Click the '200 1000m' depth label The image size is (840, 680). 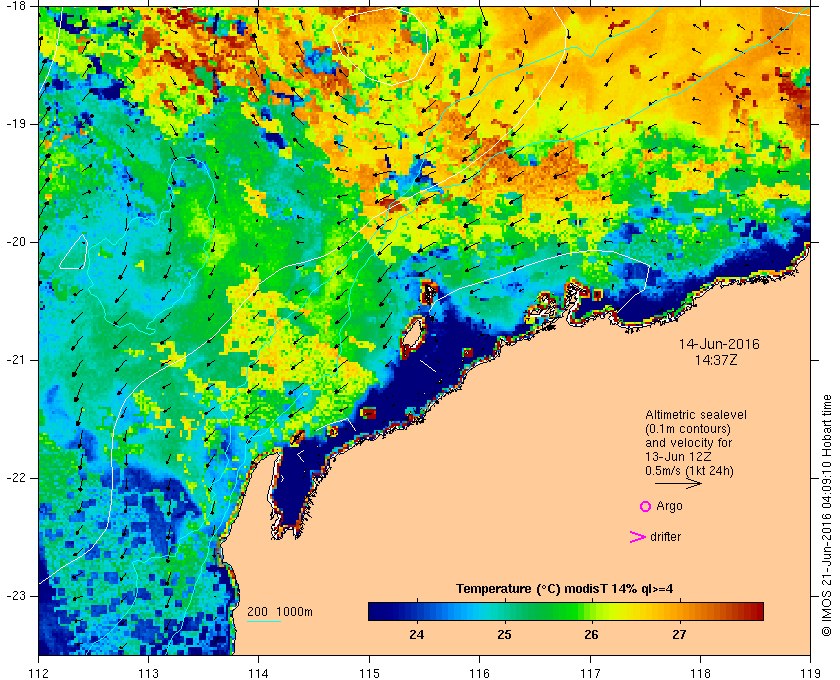click(x=280, y=612)
